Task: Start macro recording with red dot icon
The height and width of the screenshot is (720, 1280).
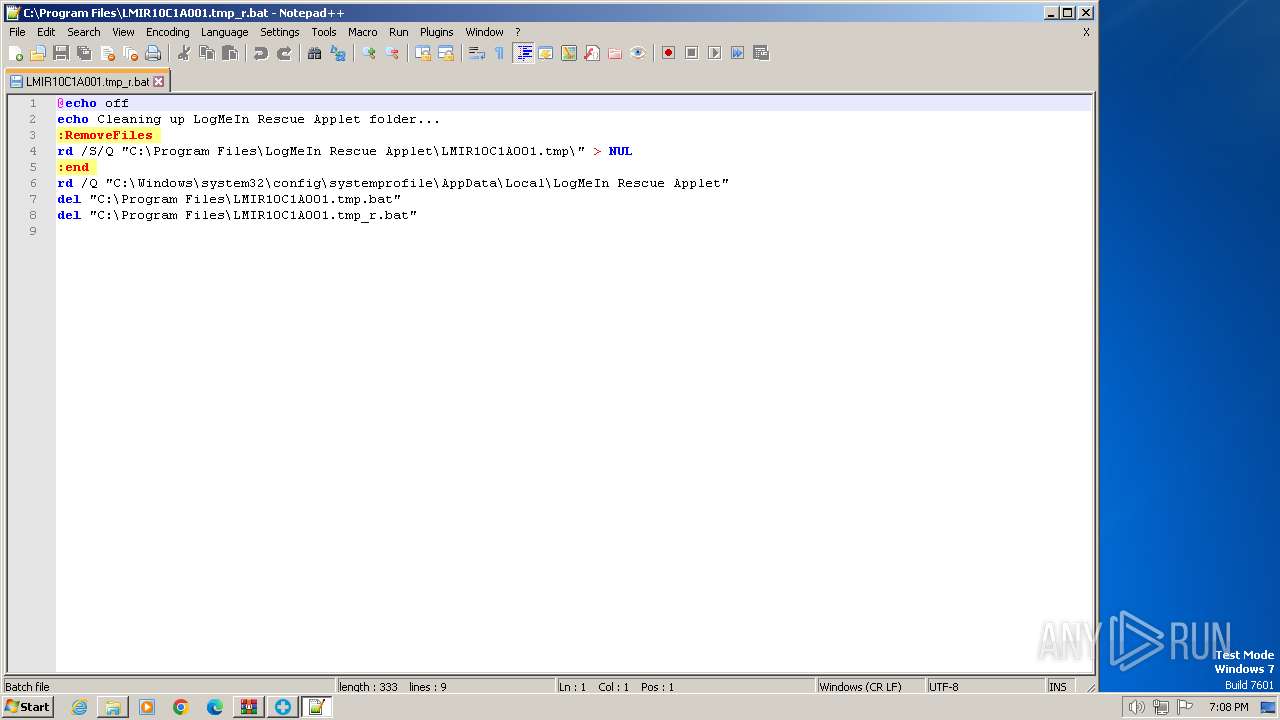Action: tap(669, 53)
